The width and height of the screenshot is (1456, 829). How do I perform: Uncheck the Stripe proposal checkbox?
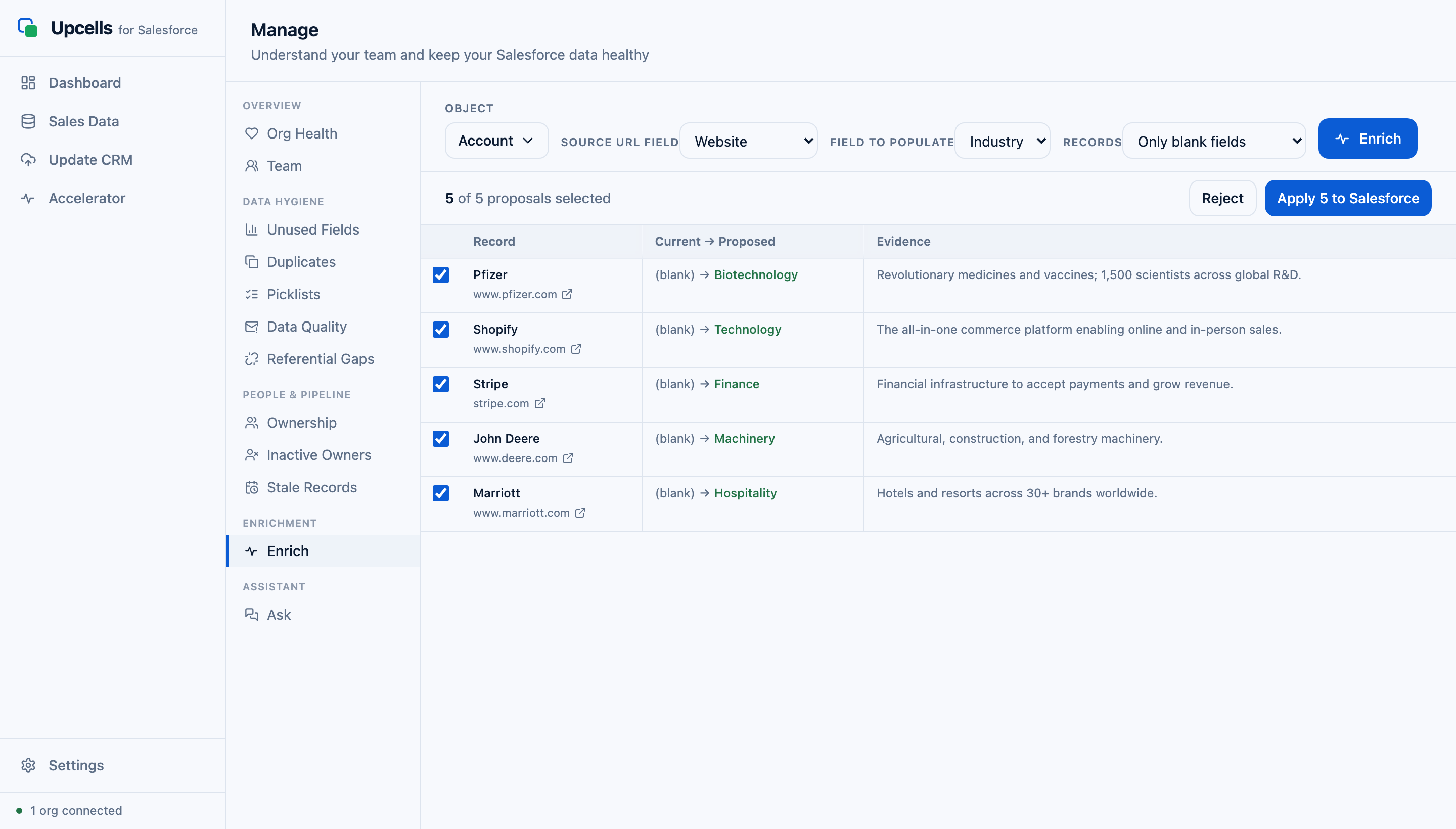[441, 384]
